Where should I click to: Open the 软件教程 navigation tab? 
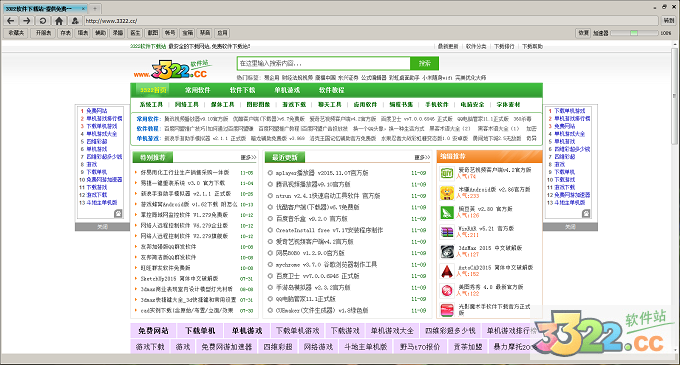[331, 90]
